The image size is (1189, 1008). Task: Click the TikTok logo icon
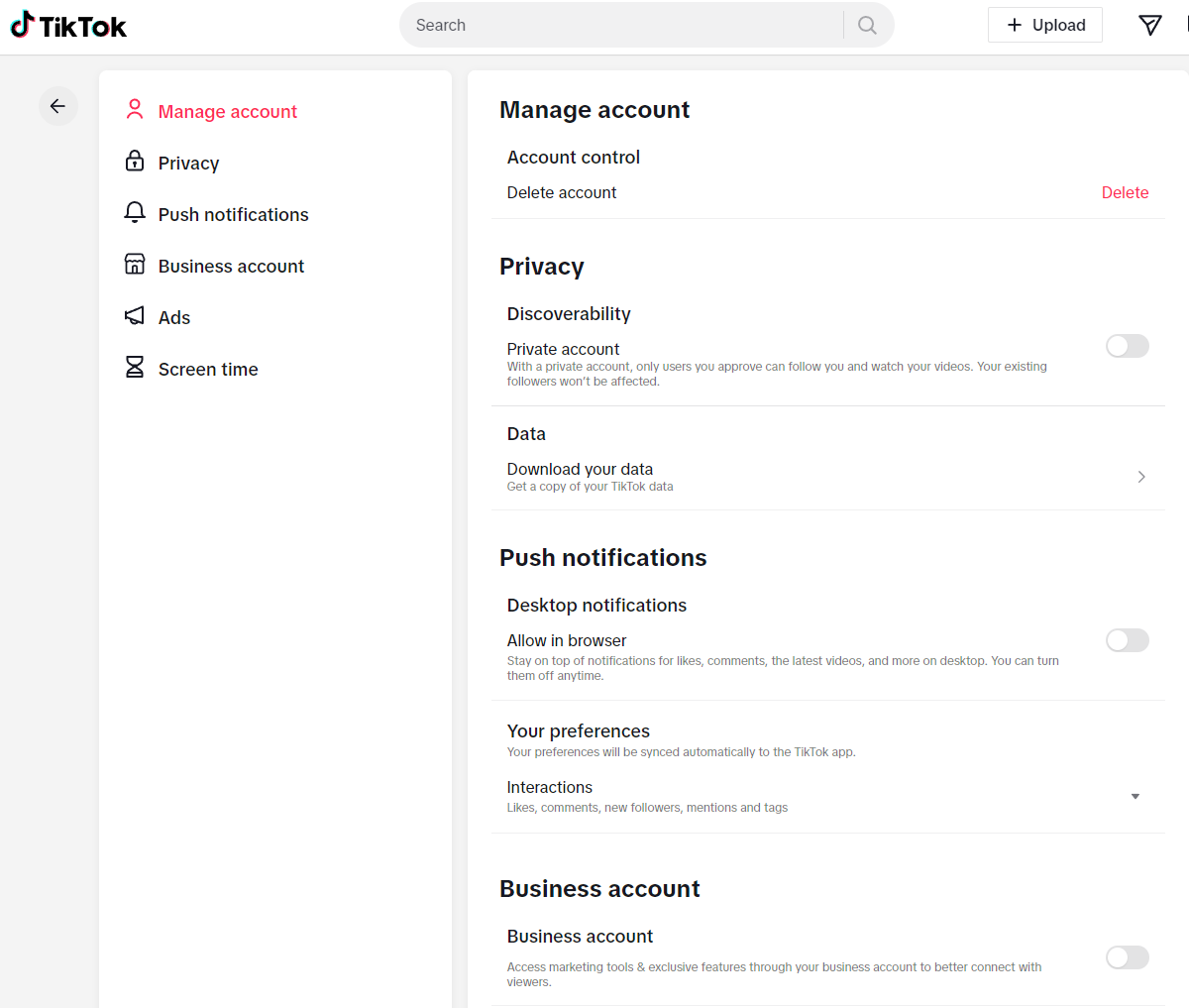(23, 25)
